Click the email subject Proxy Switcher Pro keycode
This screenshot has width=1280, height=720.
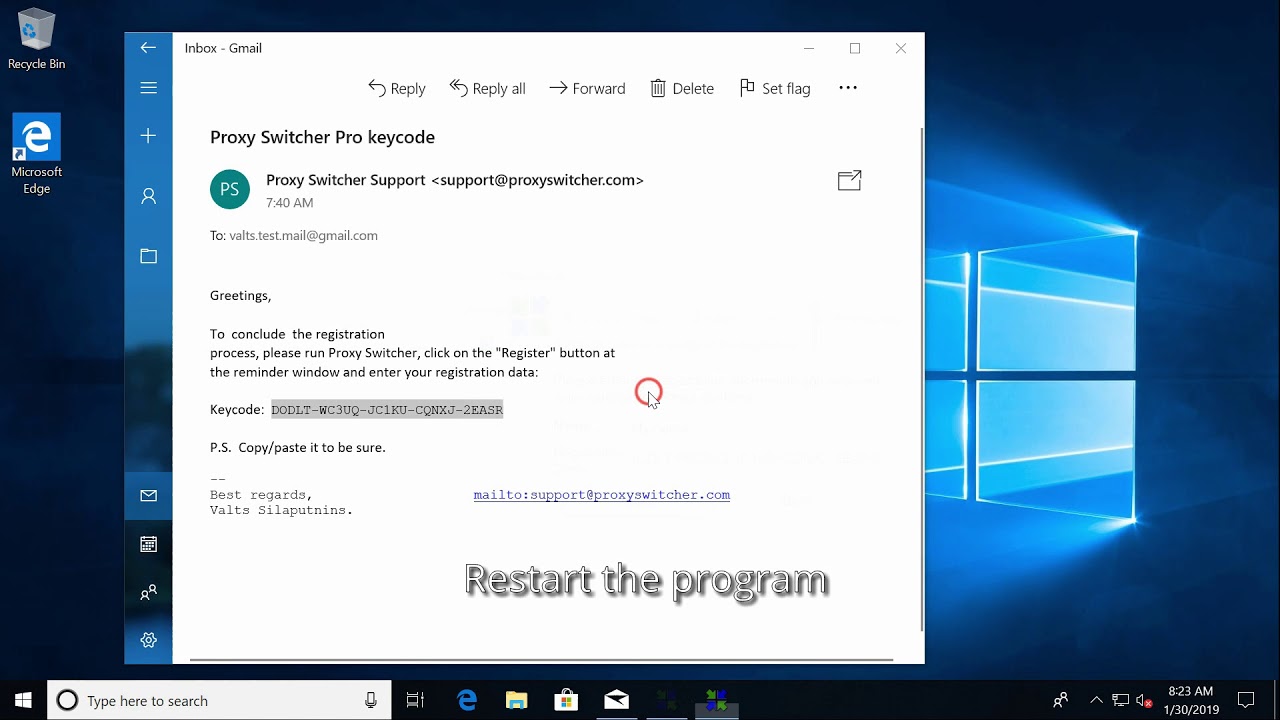coord(322,137)
